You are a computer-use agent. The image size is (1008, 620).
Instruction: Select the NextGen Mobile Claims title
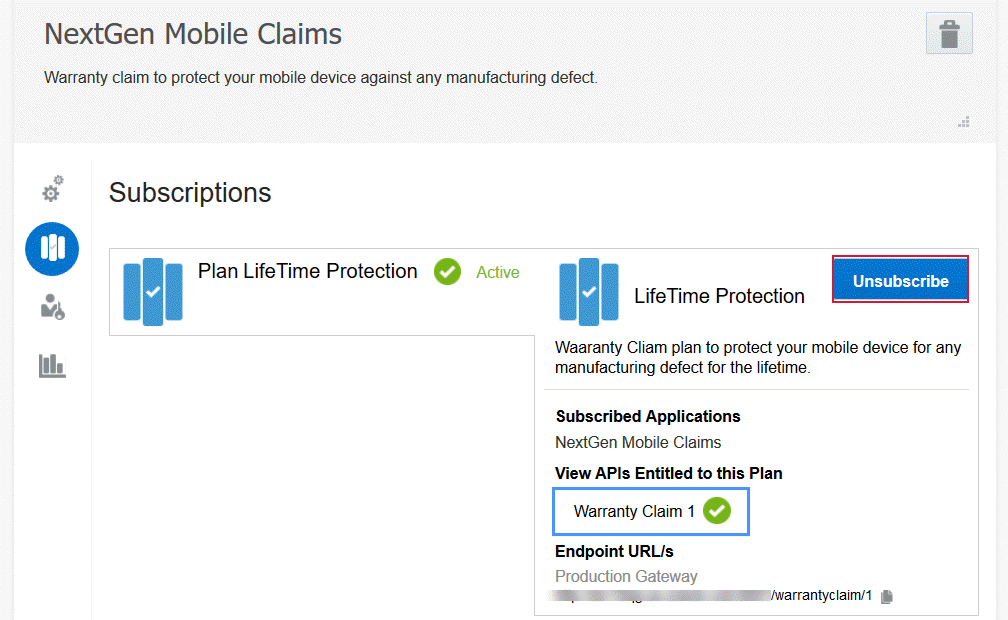192,33
